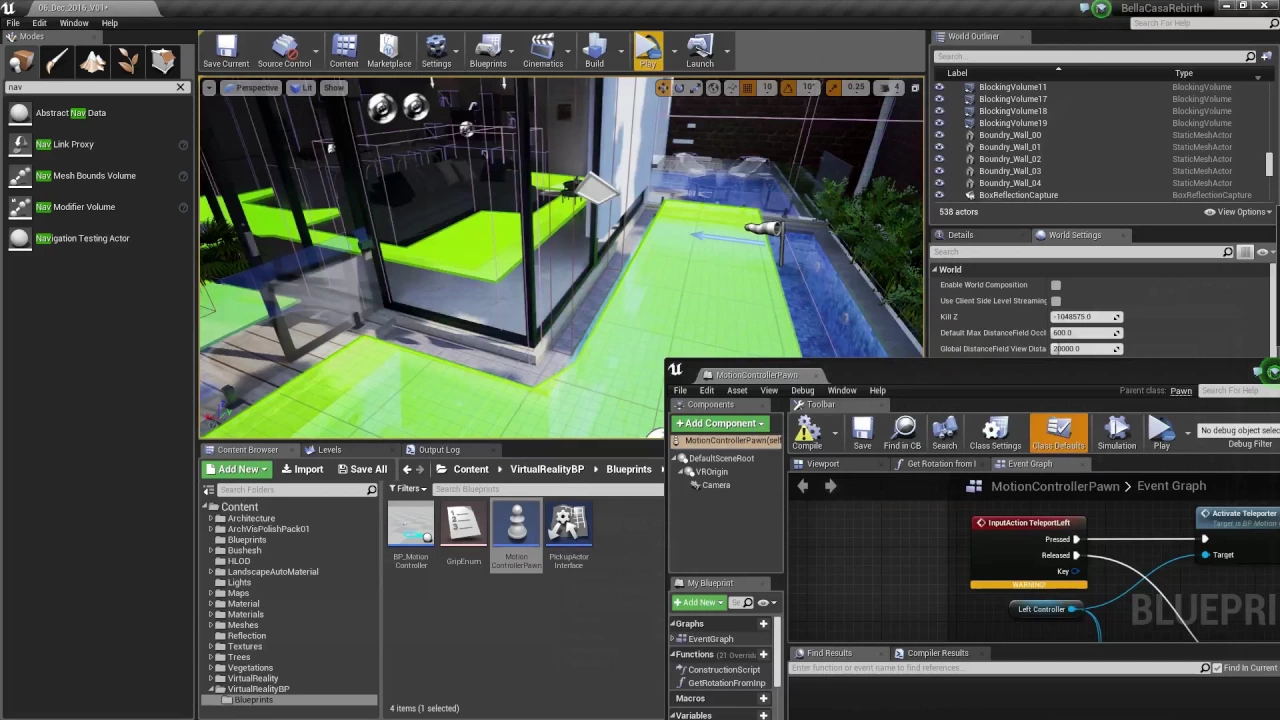This screenshot has width=1280, height=720.
Task: Open the Pawn parent class link
Action: 1181,391
